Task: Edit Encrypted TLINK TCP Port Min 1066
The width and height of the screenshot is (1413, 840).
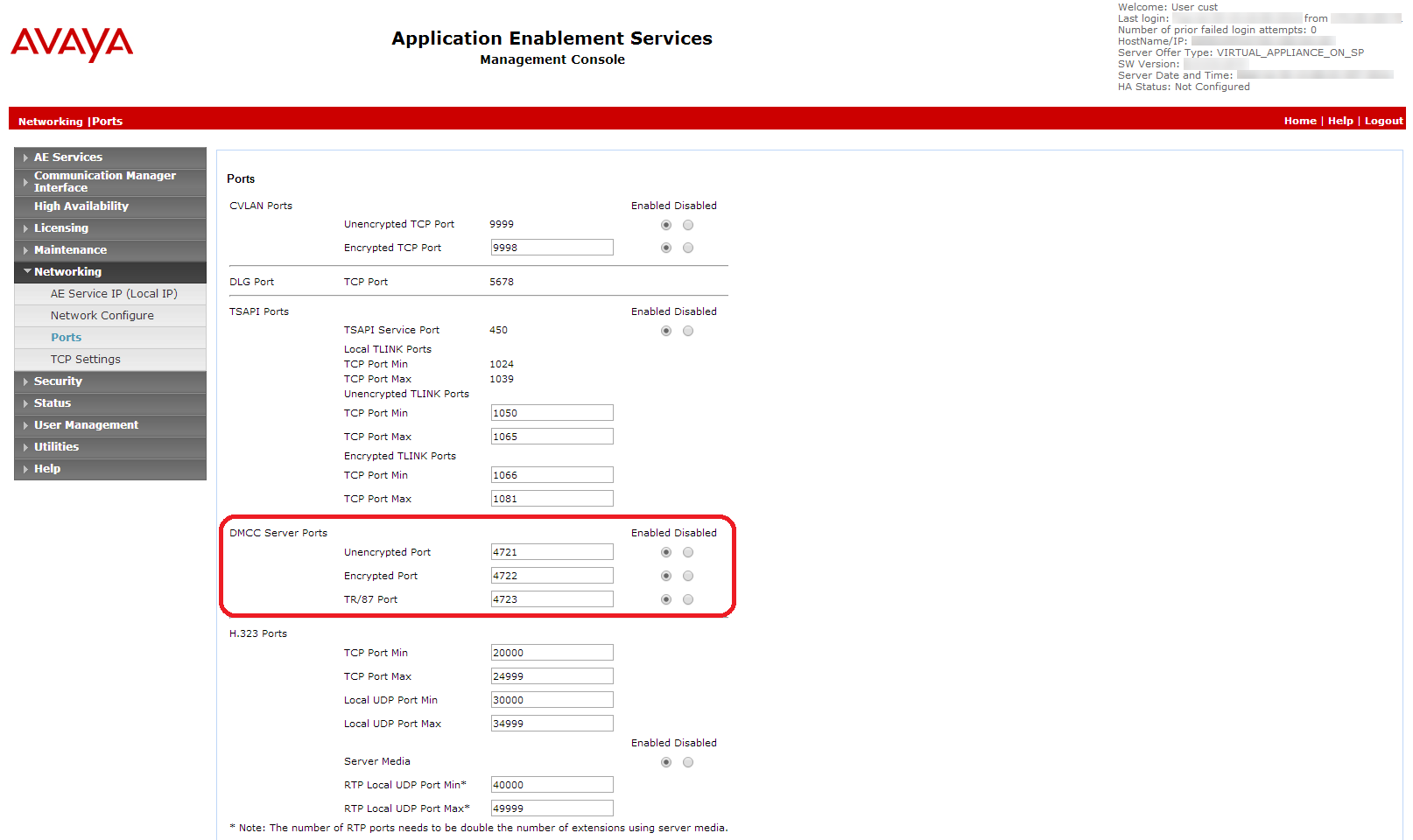Action: pos(552,475)
